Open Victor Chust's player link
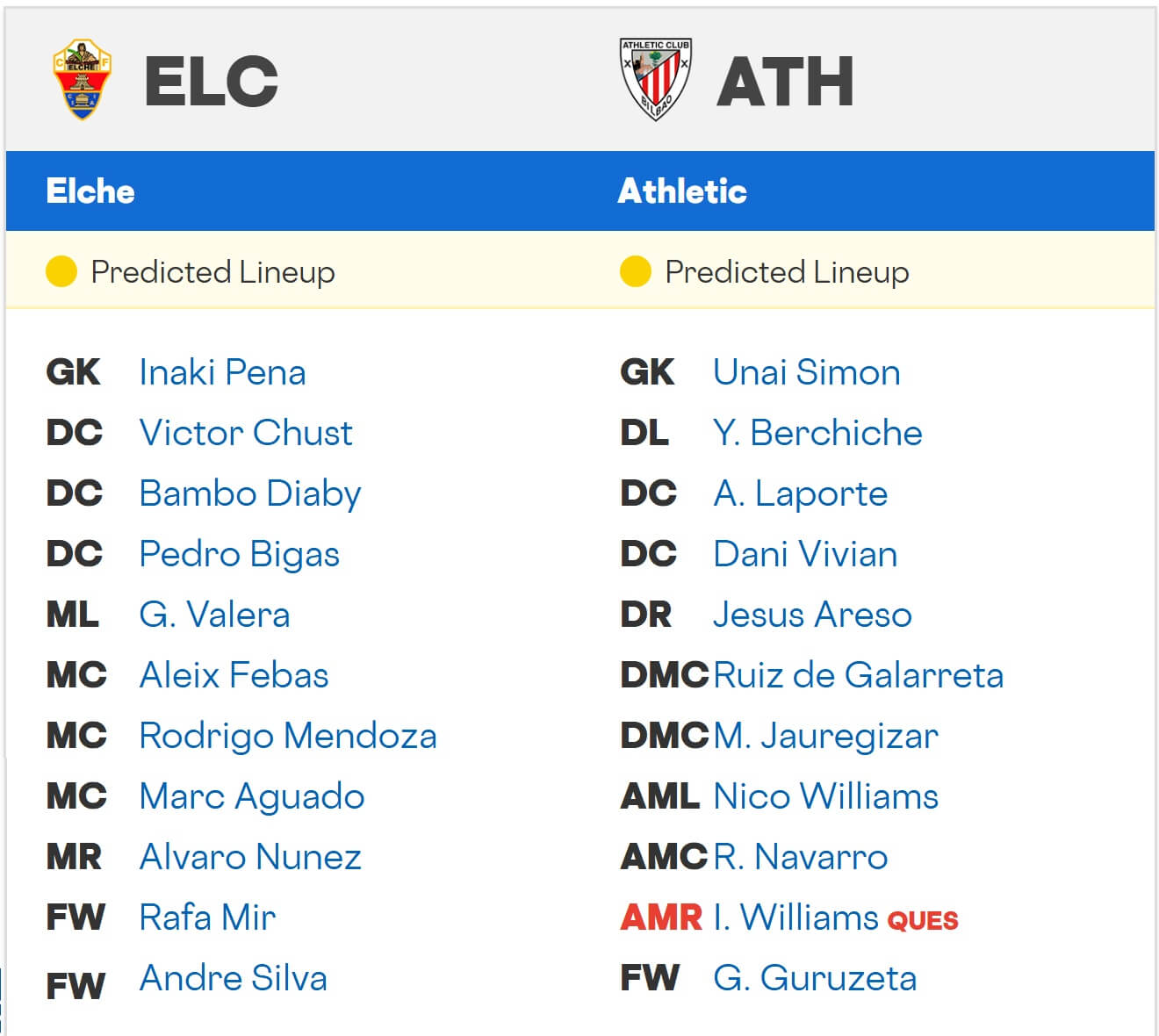Screen dimensions: 1159x1036 pyautogui.click(x=246, y=433)
